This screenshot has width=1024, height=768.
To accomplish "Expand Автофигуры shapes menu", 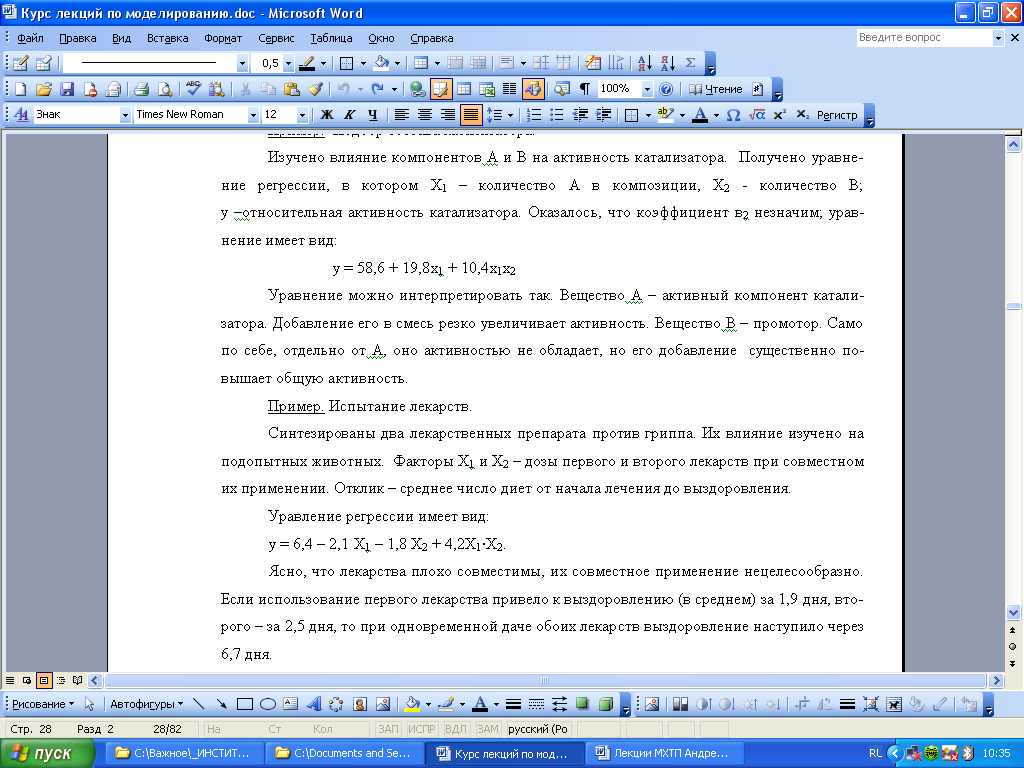I will [146, 704].
